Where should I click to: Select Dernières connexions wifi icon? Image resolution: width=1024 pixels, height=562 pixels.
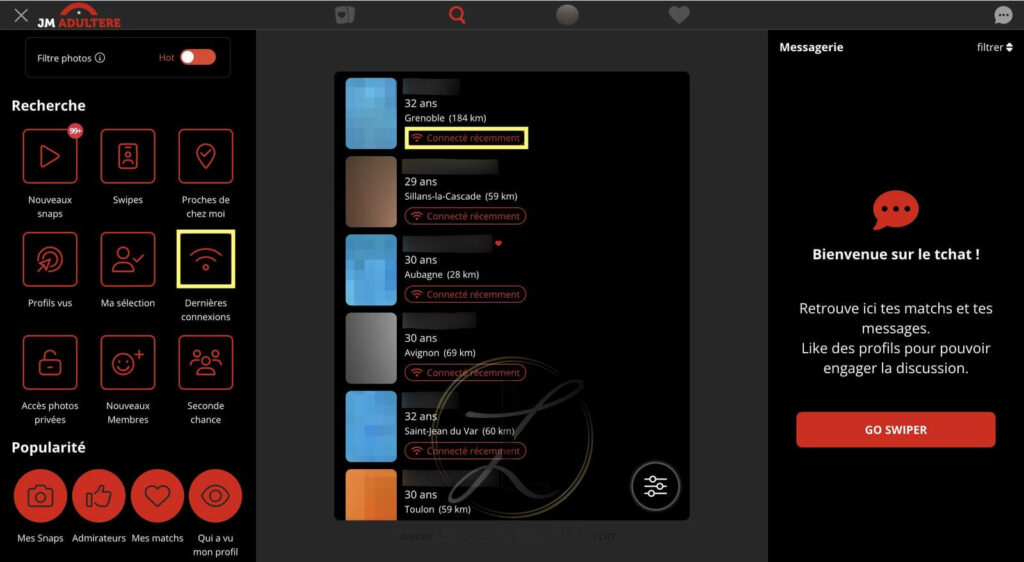[x=206, y=259]
